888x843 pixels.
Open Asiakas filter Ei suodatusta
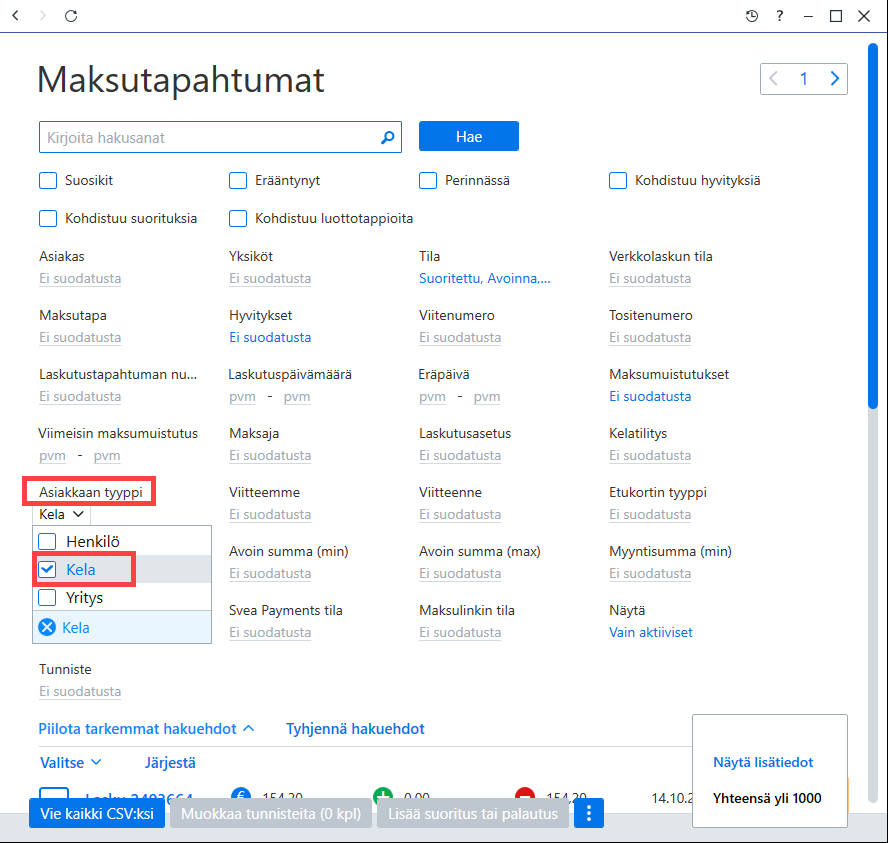(x=80, y=279)
